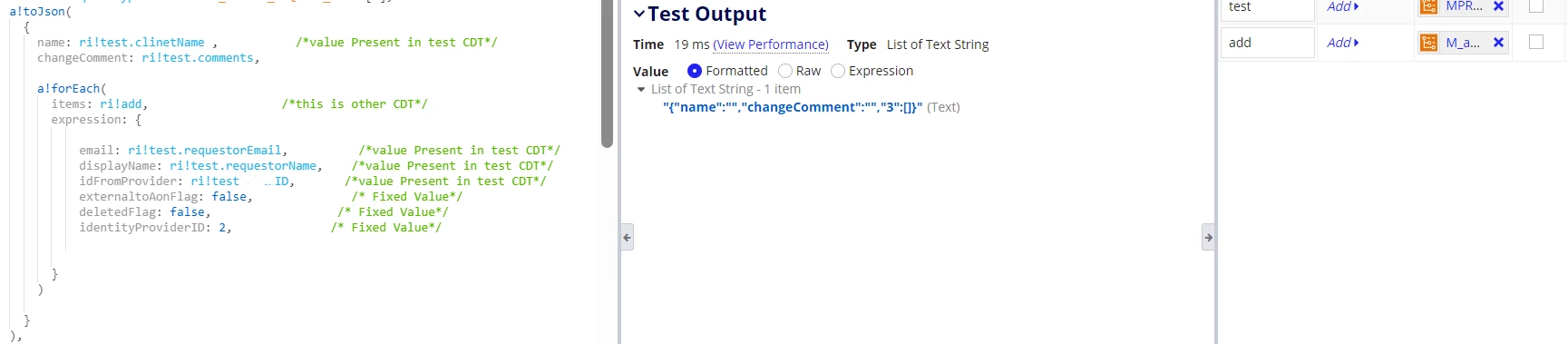Click the rule input name field containing add
This screenshot has height=344, width=1568.
tap(1267, 43)
